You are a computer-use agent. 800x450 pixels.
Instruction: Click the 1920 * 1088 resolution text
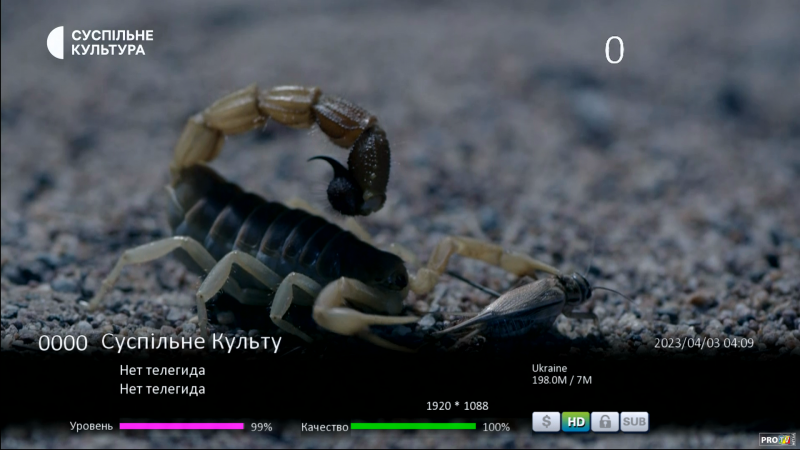[457, 406]
